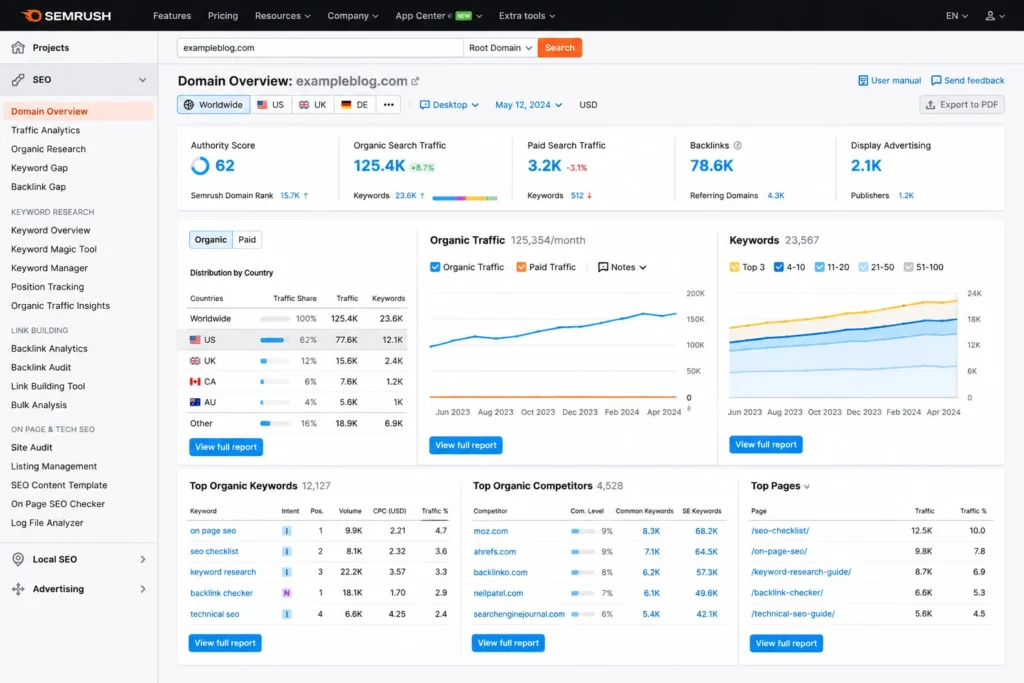Click the DE flag icon in country tabs

346,104
